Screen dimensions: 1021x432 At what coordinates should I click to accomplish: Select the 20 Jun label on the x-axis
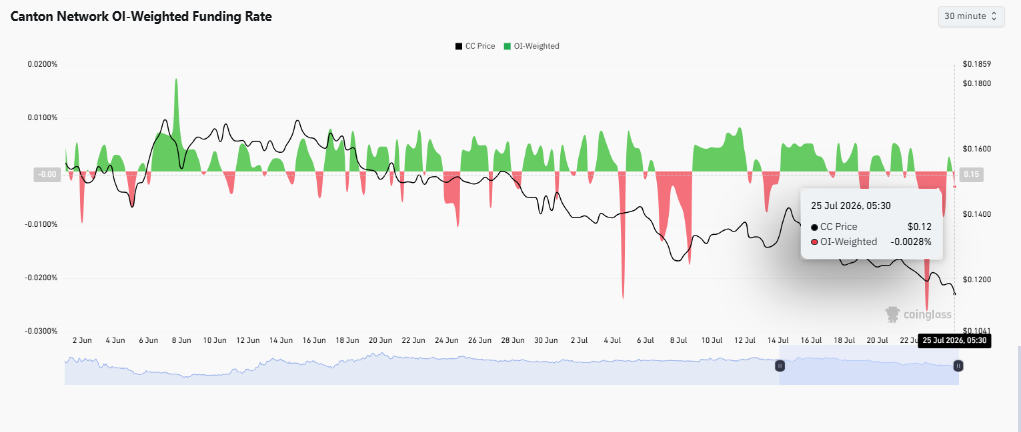pos(380,340)
